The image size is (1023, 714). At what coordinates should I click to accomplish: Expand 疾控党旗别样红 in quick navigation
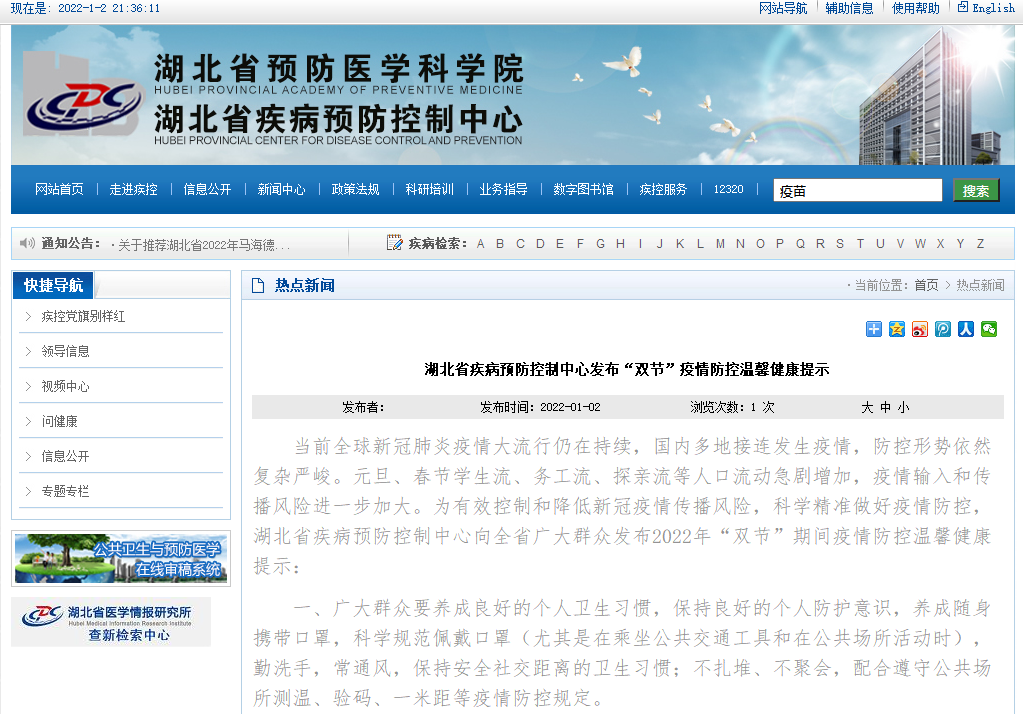[83, 316]
